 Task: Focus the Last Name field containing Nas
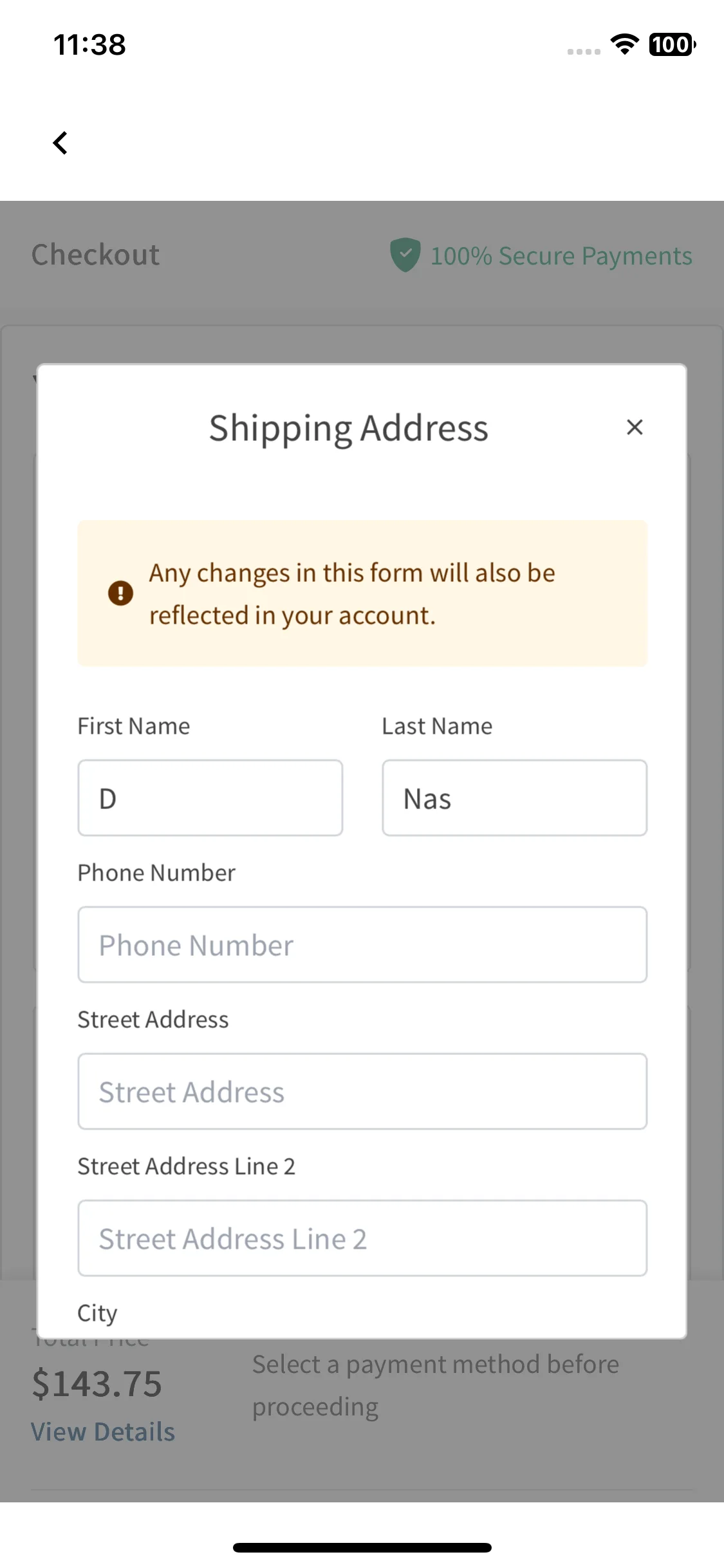(515, 798)
